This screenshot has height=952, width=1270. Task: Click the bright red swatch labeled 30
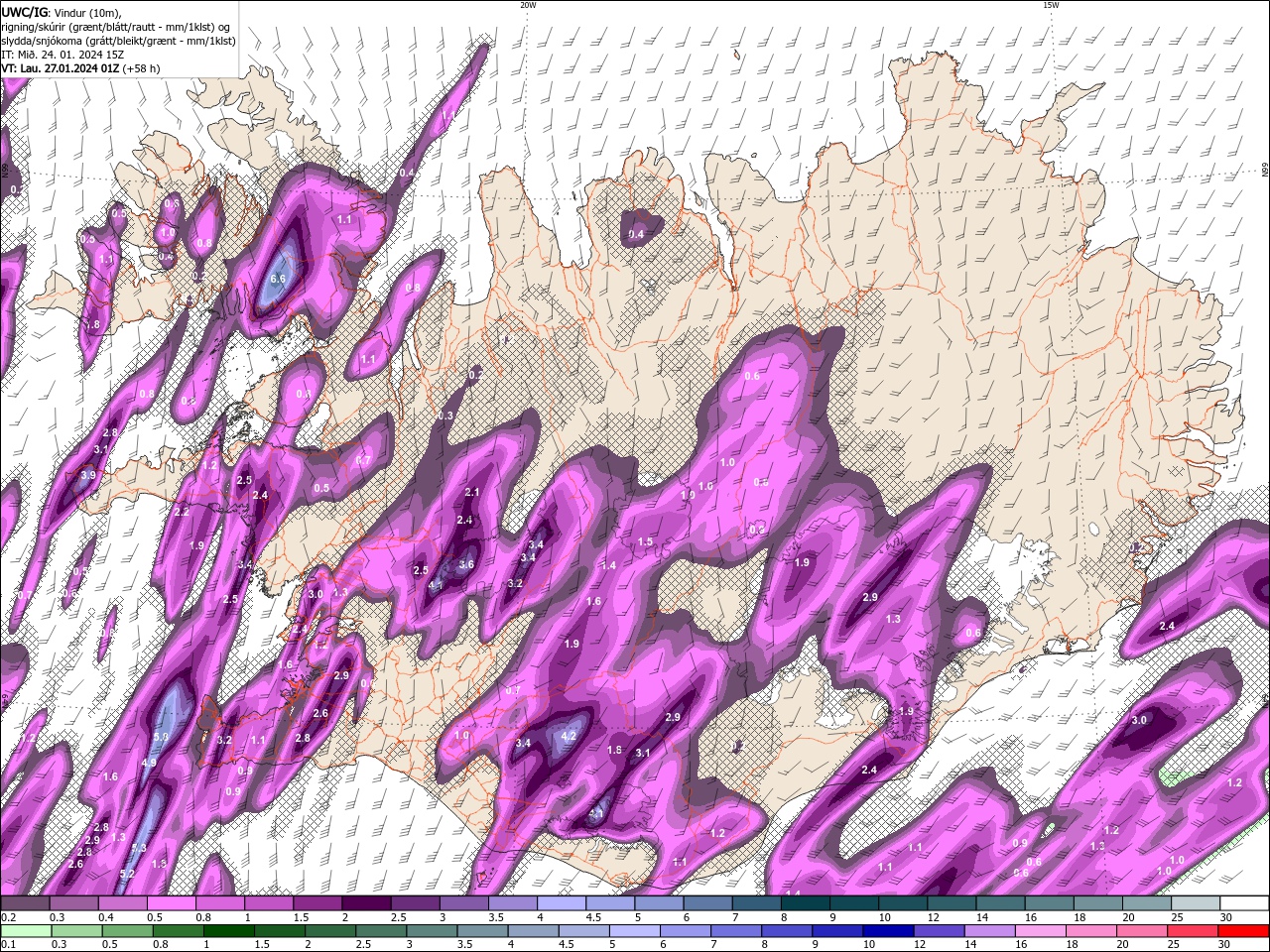point(1243,931)
